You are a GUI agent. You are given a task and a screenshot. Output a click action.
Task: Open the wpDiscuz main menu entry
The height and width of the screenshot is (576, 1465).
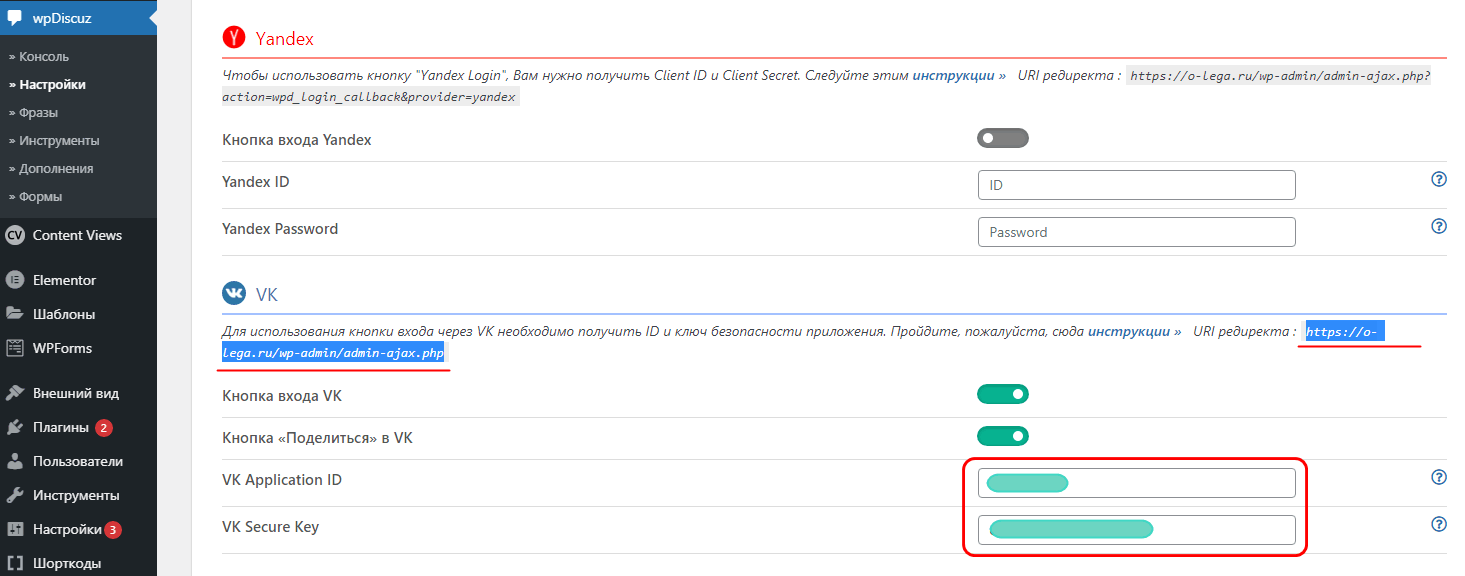tap(78, 17)
